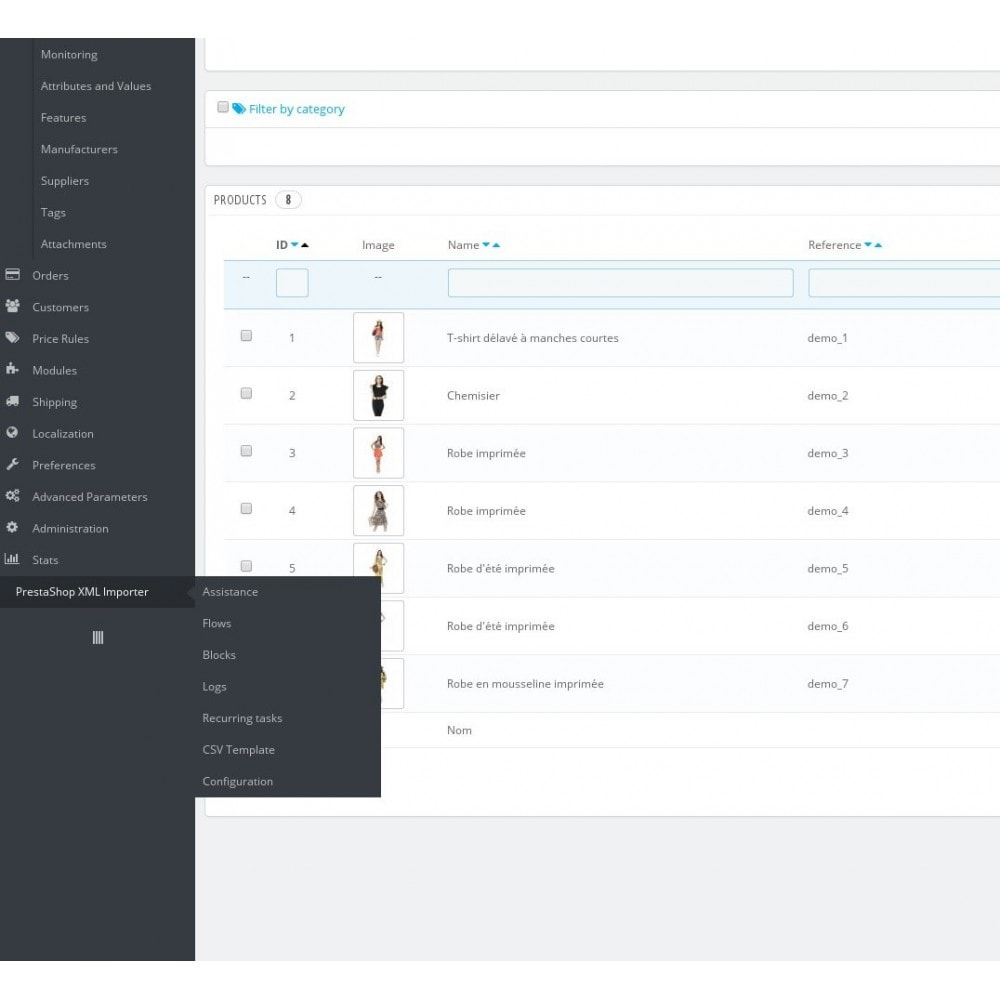This screenshot has width=1000, height=1000.
Task: Sort Reference column descending arrow
Action: pyautogui.click(x=868, y=245)
